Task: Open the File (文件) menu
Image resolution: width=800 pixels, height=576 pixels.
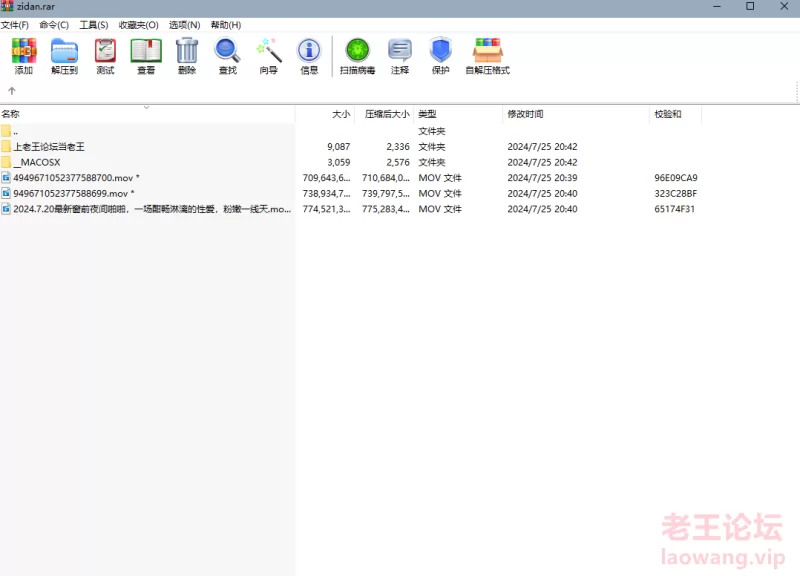Action: (x=15, y=25)
